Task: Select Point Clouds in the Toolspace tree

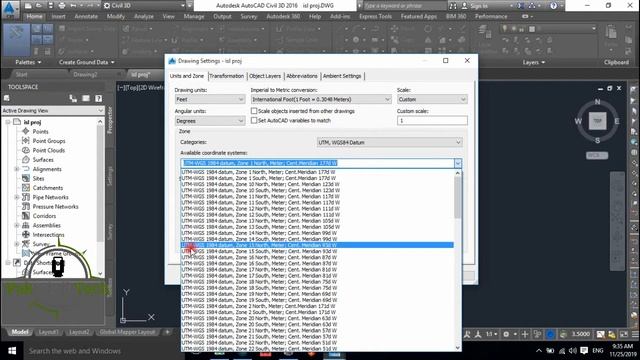Action: (49, 150)
